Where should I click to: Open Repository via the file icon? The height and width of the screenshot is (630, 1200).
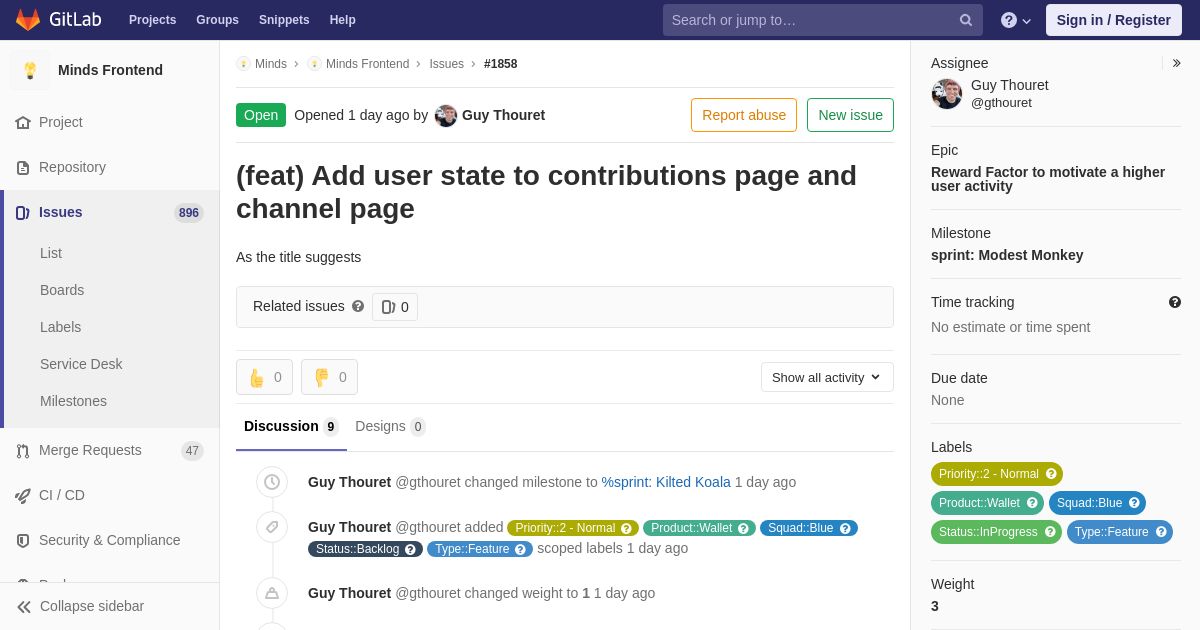(x=23, y=168)
